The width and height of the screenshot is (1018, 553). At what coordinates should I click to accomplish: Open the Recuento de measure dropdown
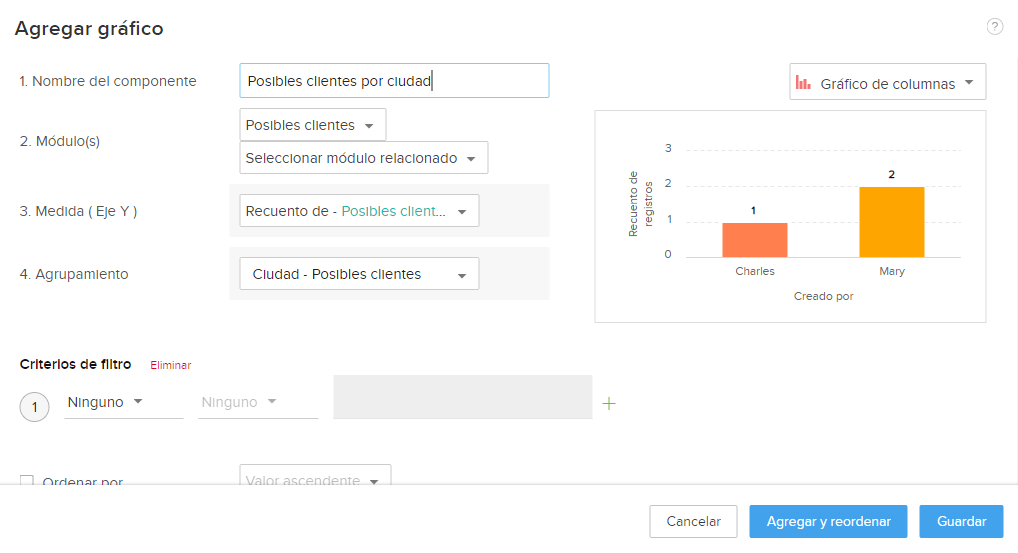(358, 211)
